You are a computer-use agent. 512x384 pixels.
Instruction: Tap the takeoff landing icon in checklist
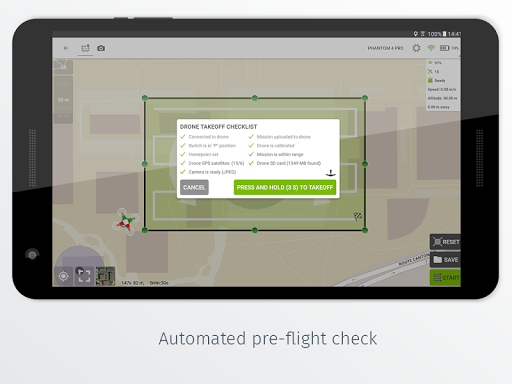coord(330,173)
